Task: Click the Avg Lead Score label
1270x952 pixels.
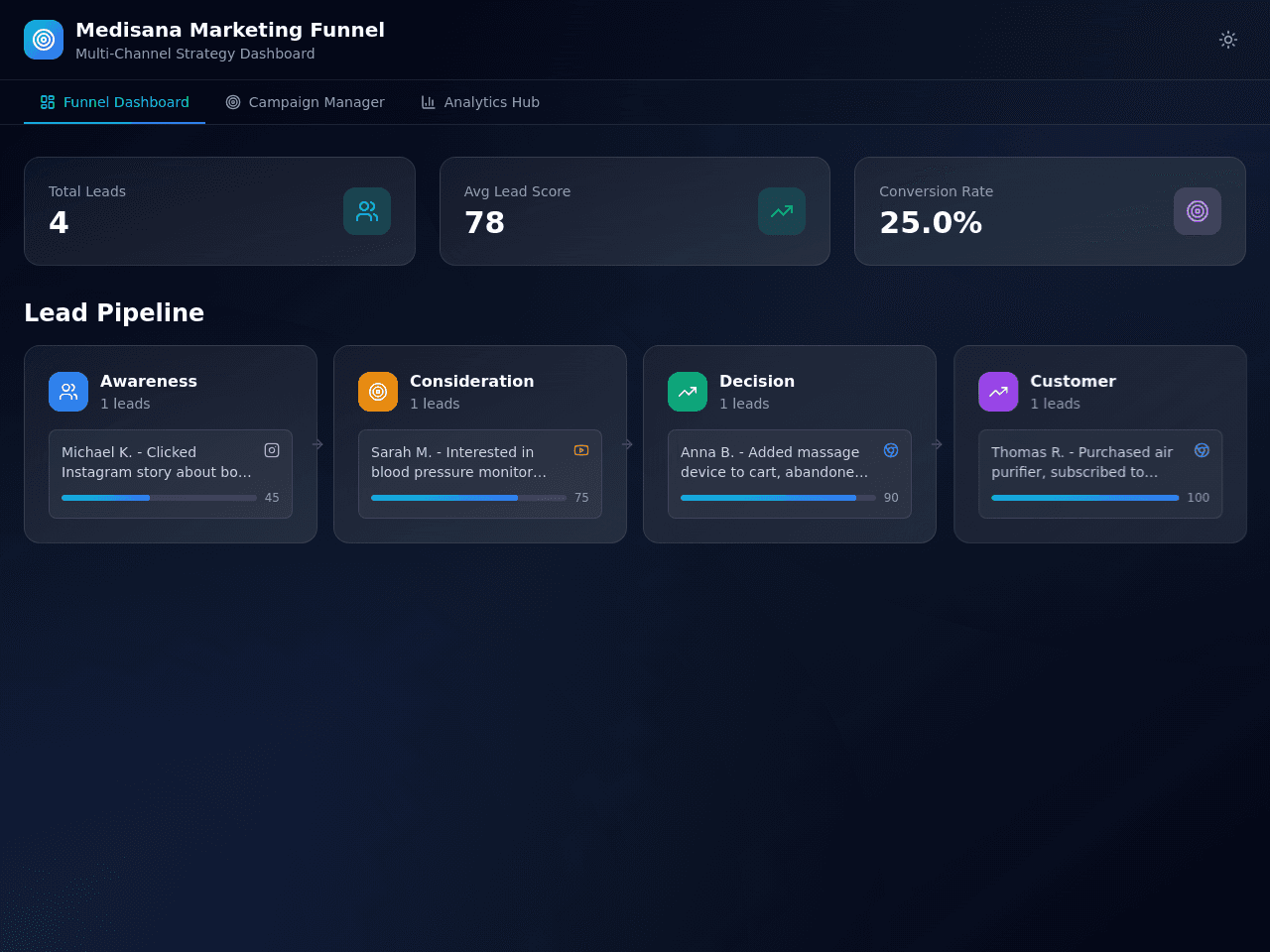Action: pyautogui.click(x=517, y=191)
